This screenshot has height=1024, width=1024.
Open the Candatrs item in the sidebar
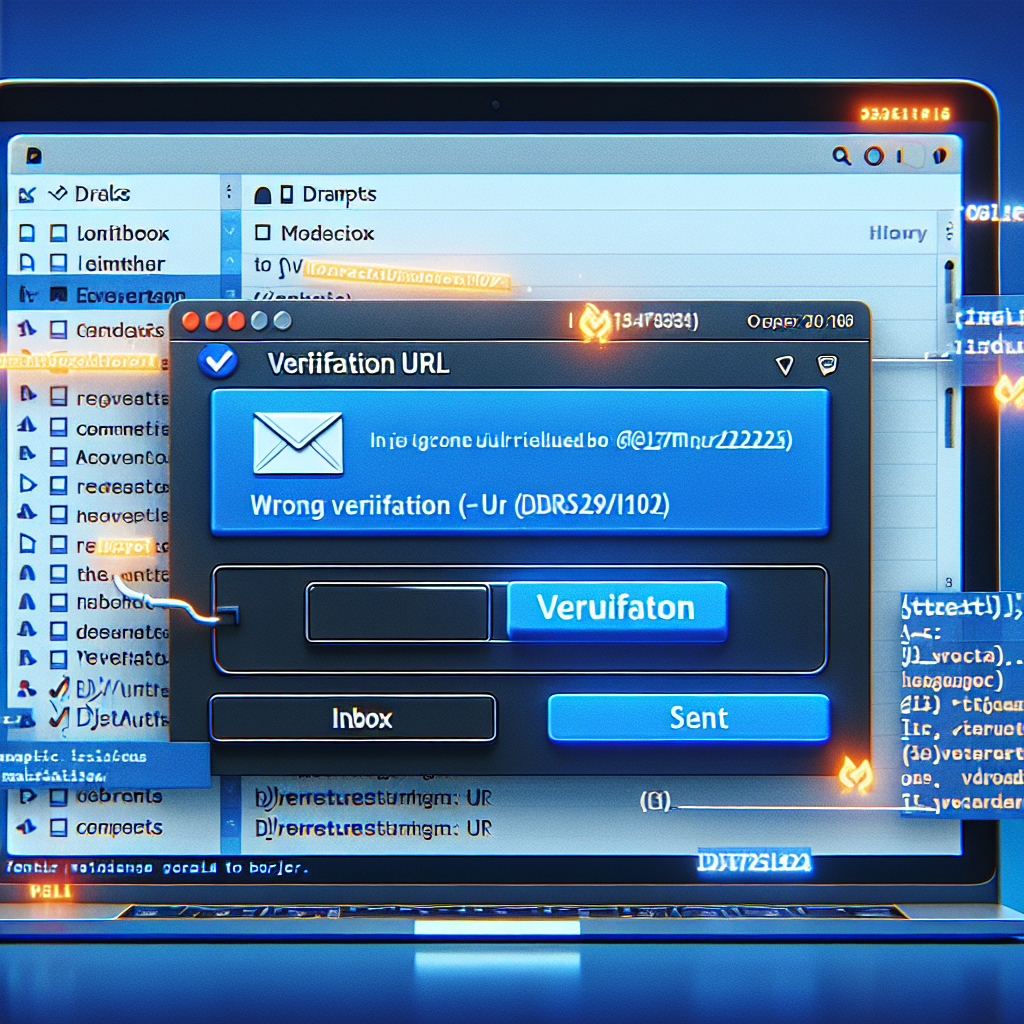click(119, 329)
